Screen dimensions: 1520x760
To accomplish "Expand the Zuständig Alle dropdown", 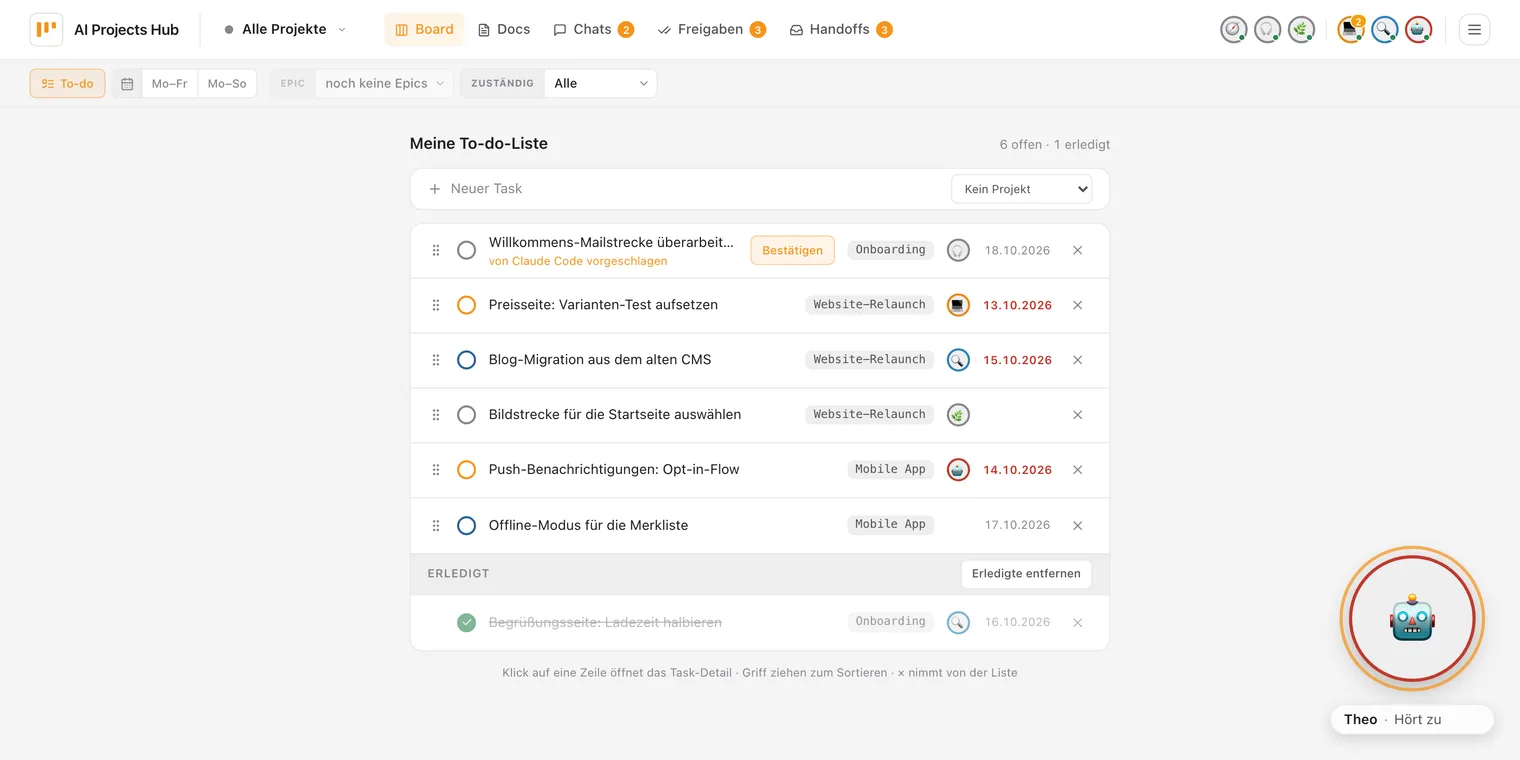I will tap(601, 84).
